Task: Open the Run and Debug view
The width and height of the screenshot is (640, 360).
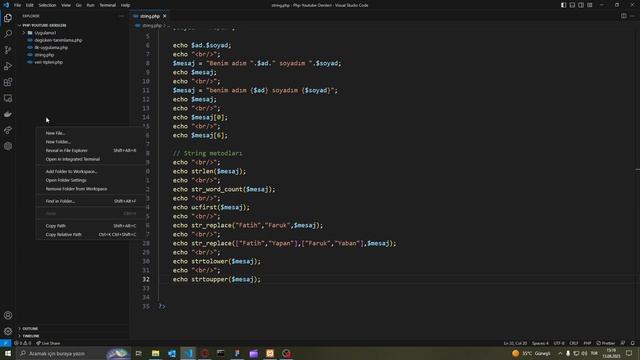Action: pos(8,66)
